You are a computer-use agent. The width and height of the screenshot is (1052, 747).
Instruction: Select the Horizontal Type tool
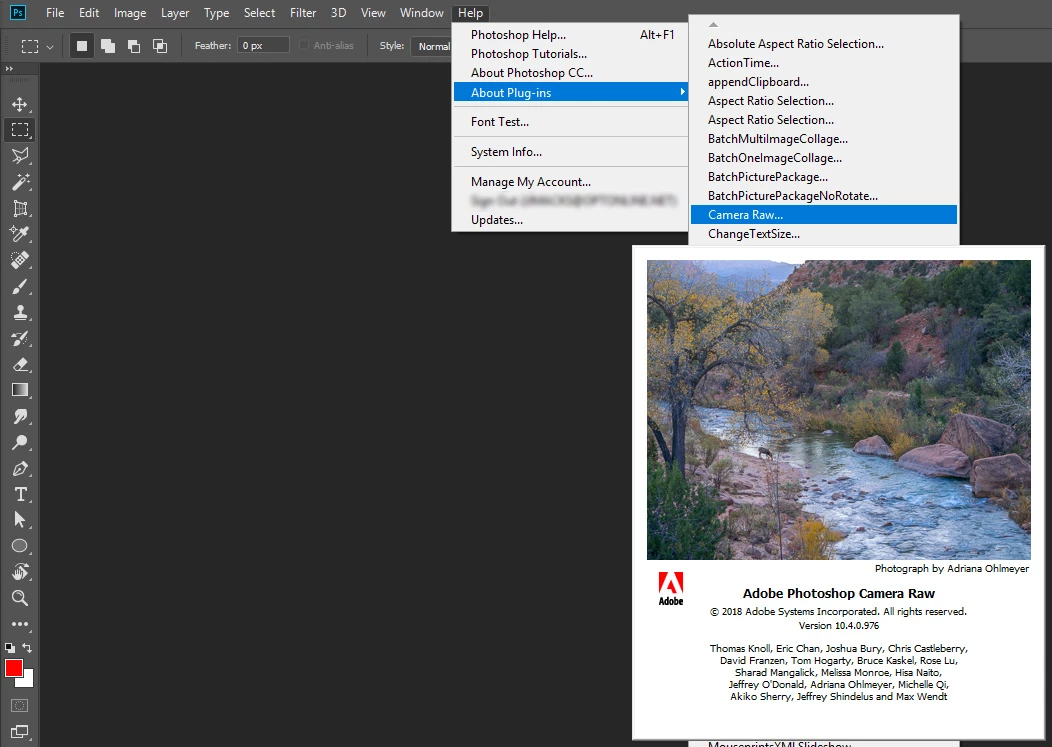tap(19, 494)
